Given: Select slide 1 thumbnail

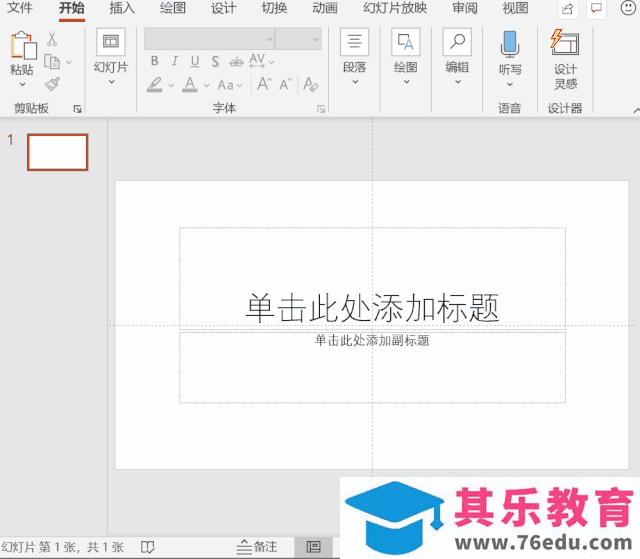Looking at the screenshot, I should 58,152.
